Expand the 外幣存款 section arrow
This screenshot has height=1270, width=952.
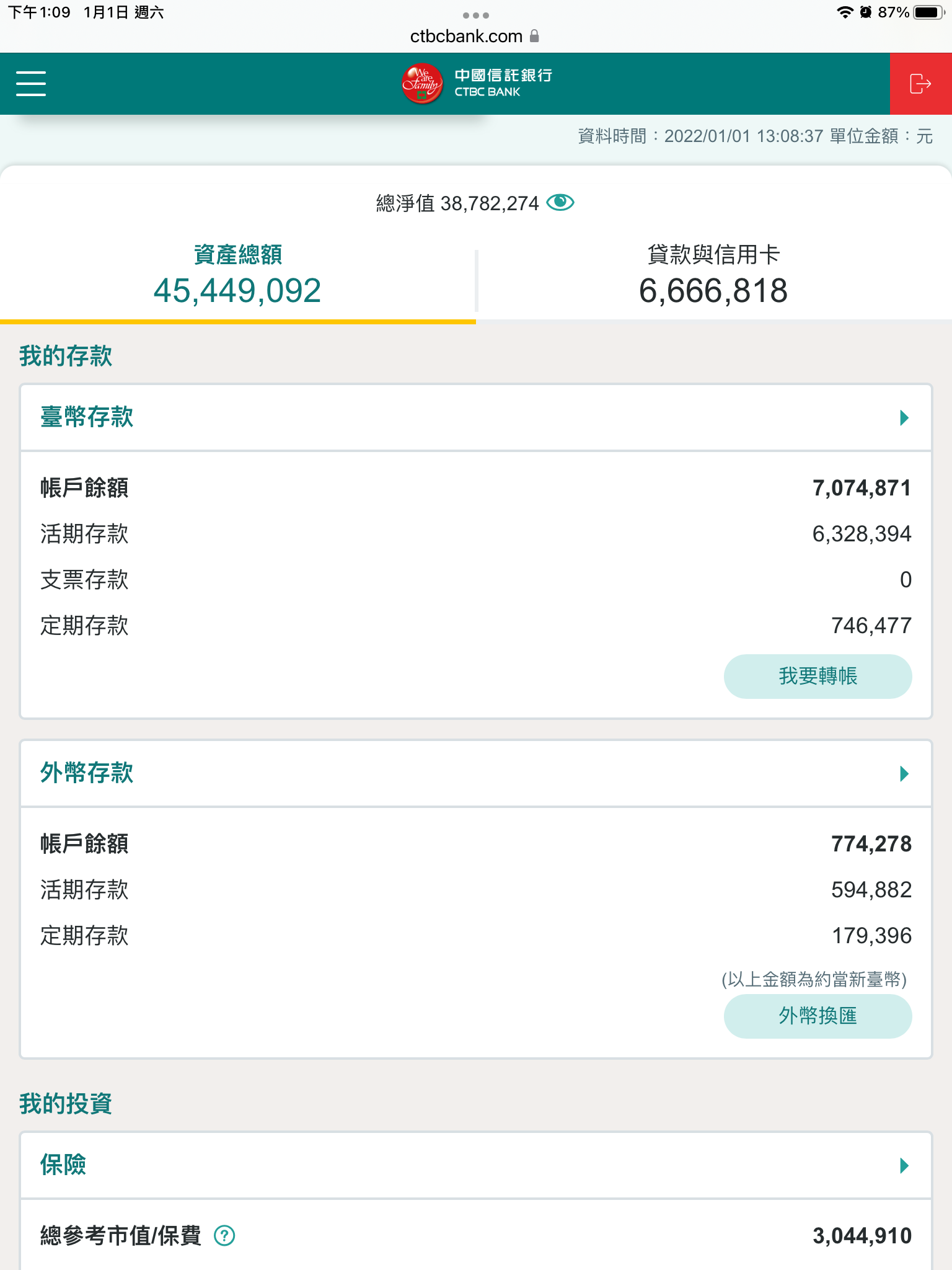click(x=904, y=774)
